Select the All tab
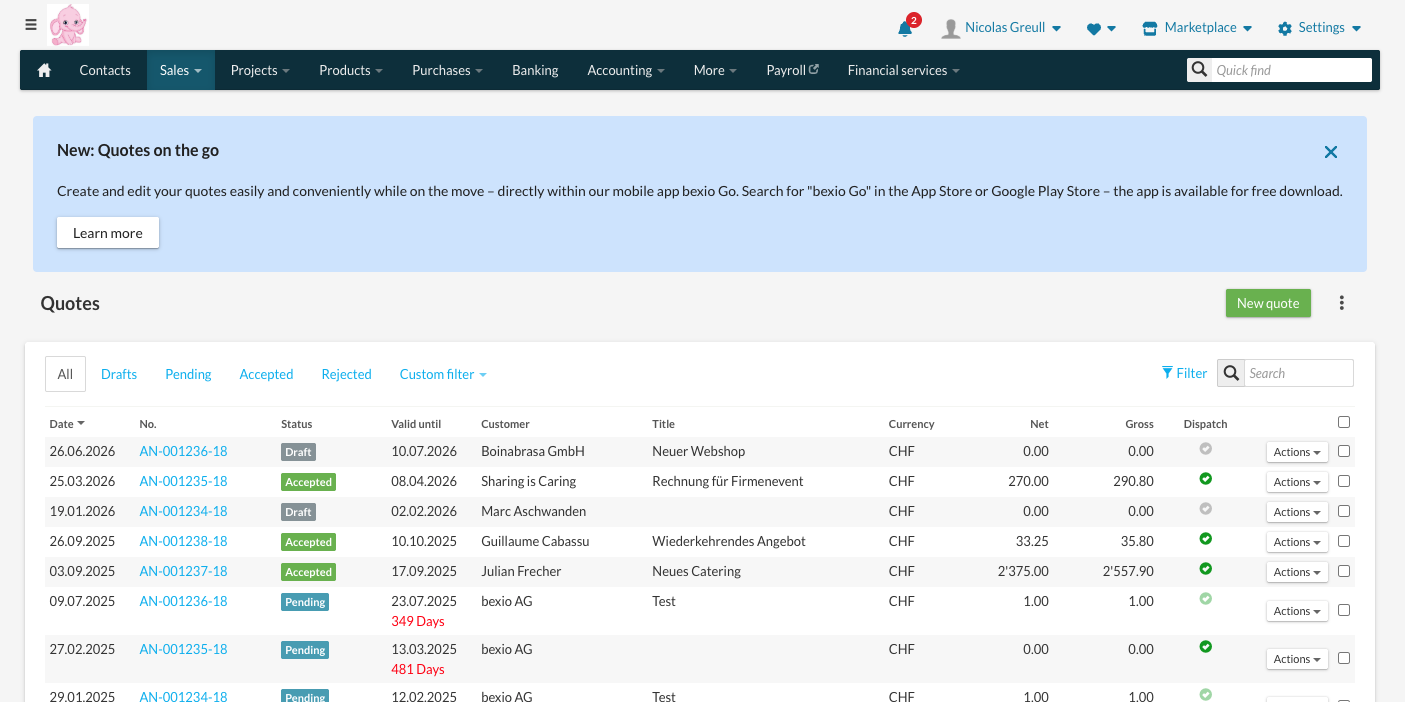 tap(65, 374)
